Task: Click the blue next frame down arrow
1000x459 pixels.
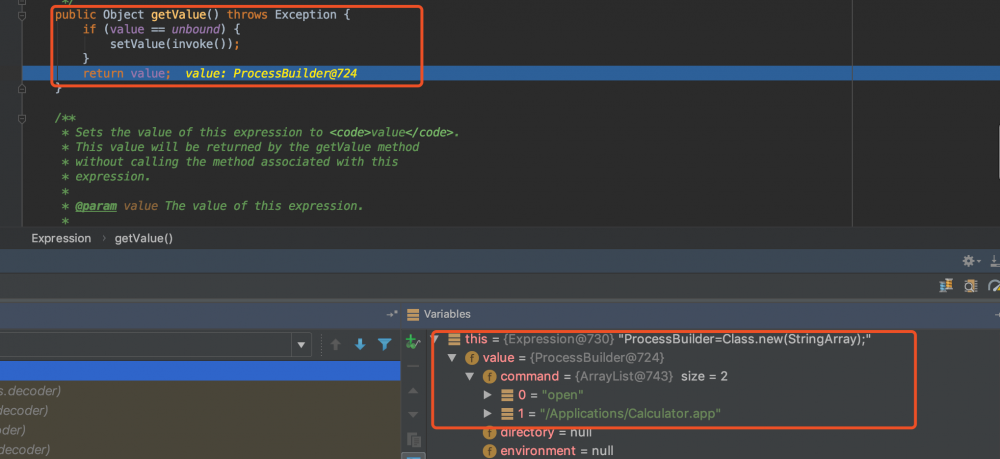Action: 360,344
